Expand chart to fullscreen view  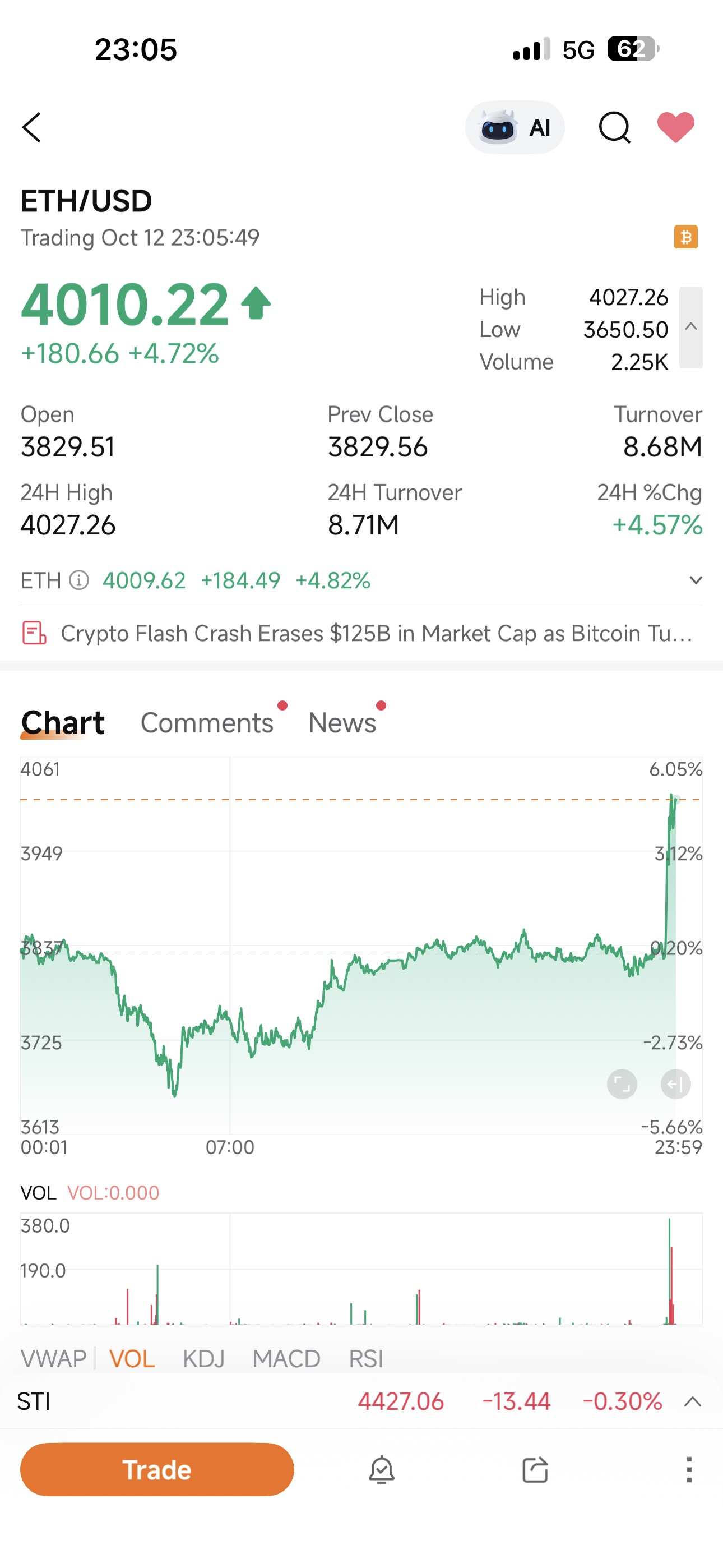pos(622,1084)
